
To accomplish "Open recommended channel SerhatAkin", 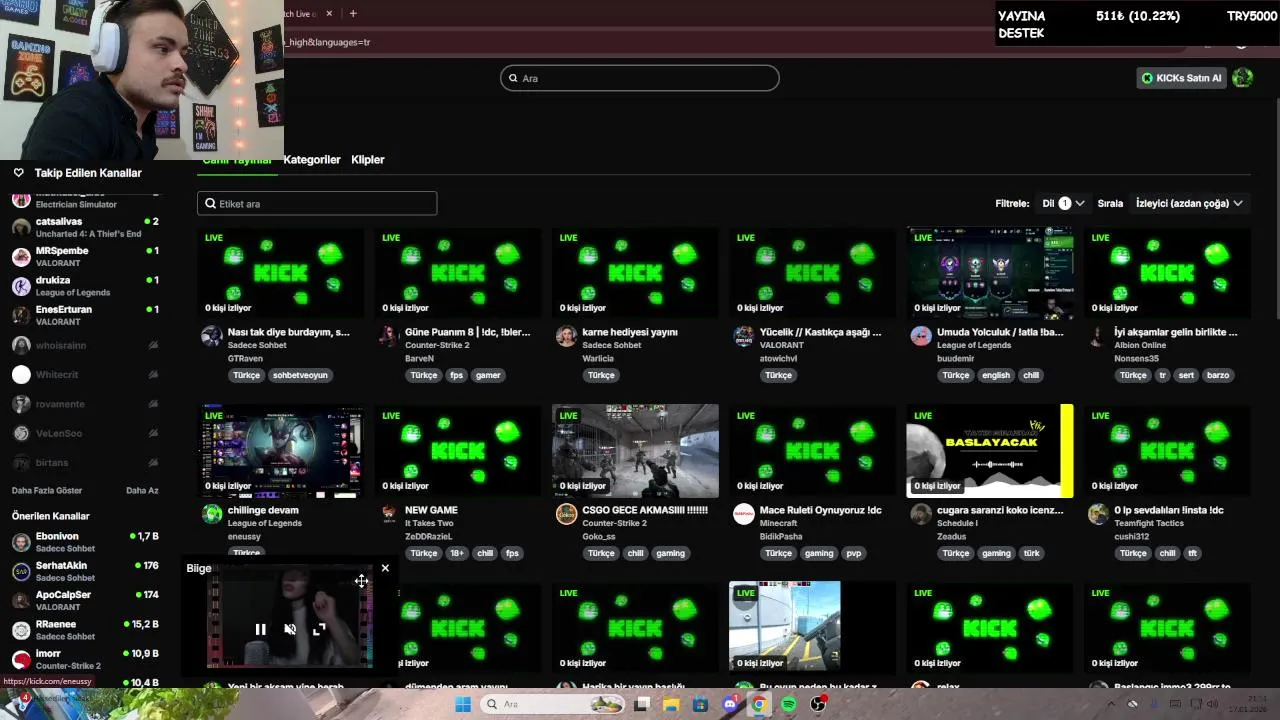I will click(x=85, y=571).
